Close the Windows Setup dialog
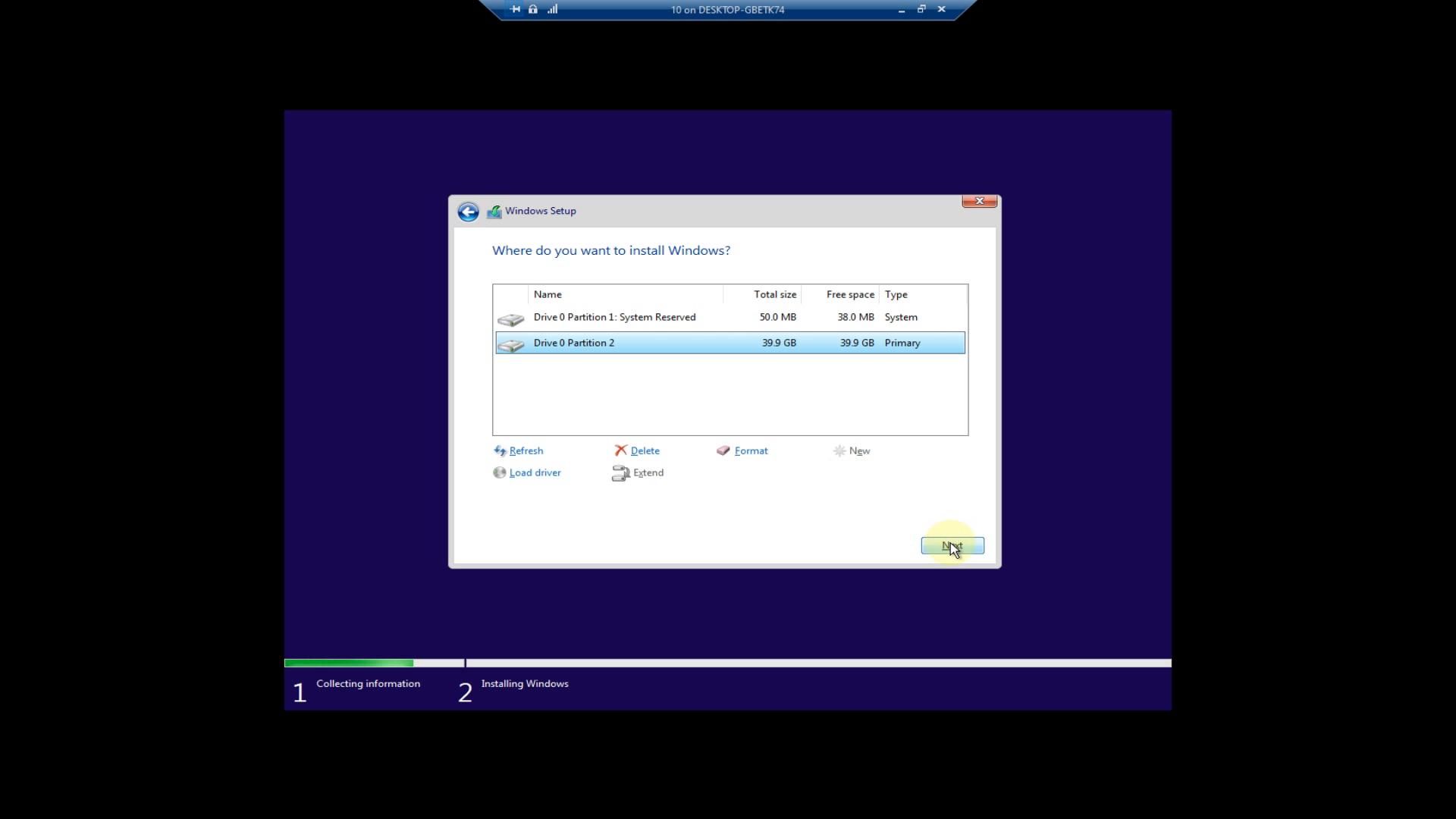This screenshot has height=819, width=1456. (980, 201)
